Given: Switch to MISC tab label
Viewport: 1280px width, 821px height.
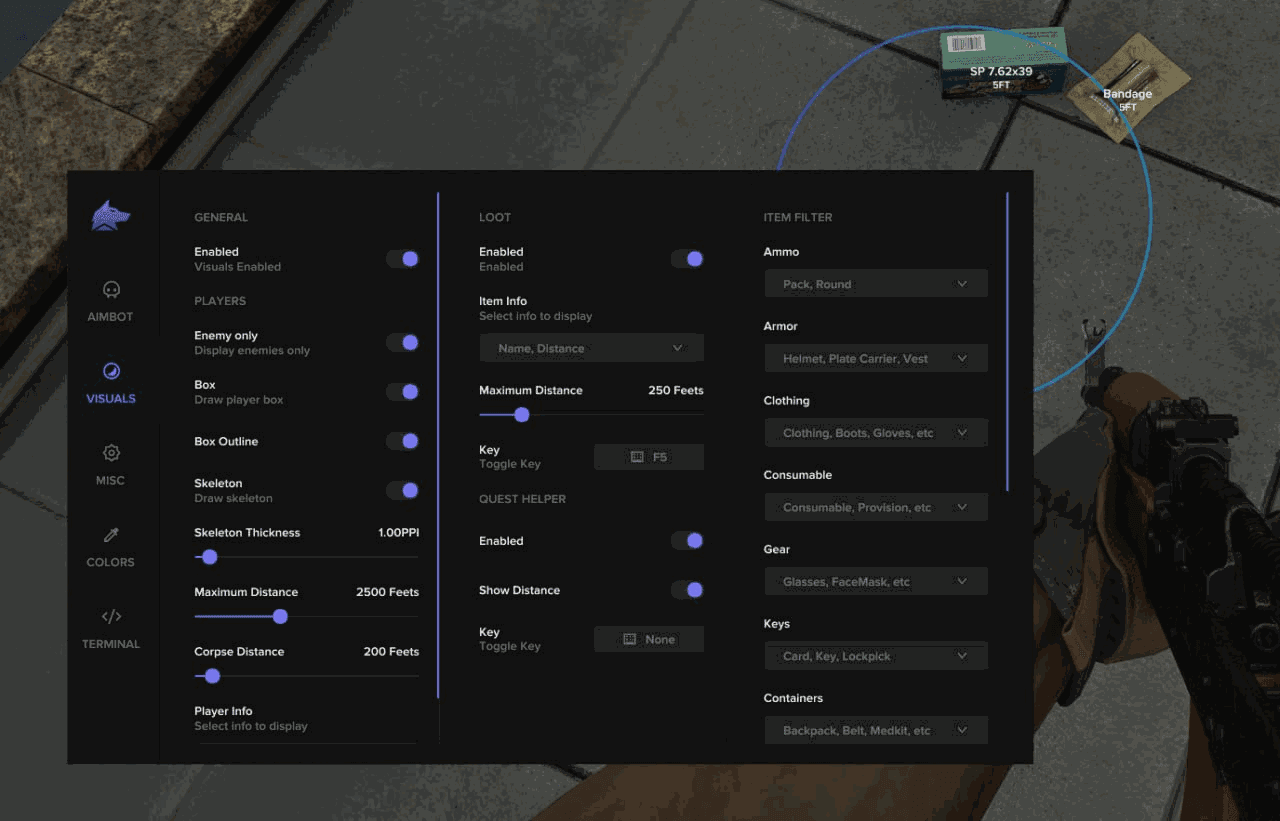Looking at the screenshot, I should [x=110, y=481].
